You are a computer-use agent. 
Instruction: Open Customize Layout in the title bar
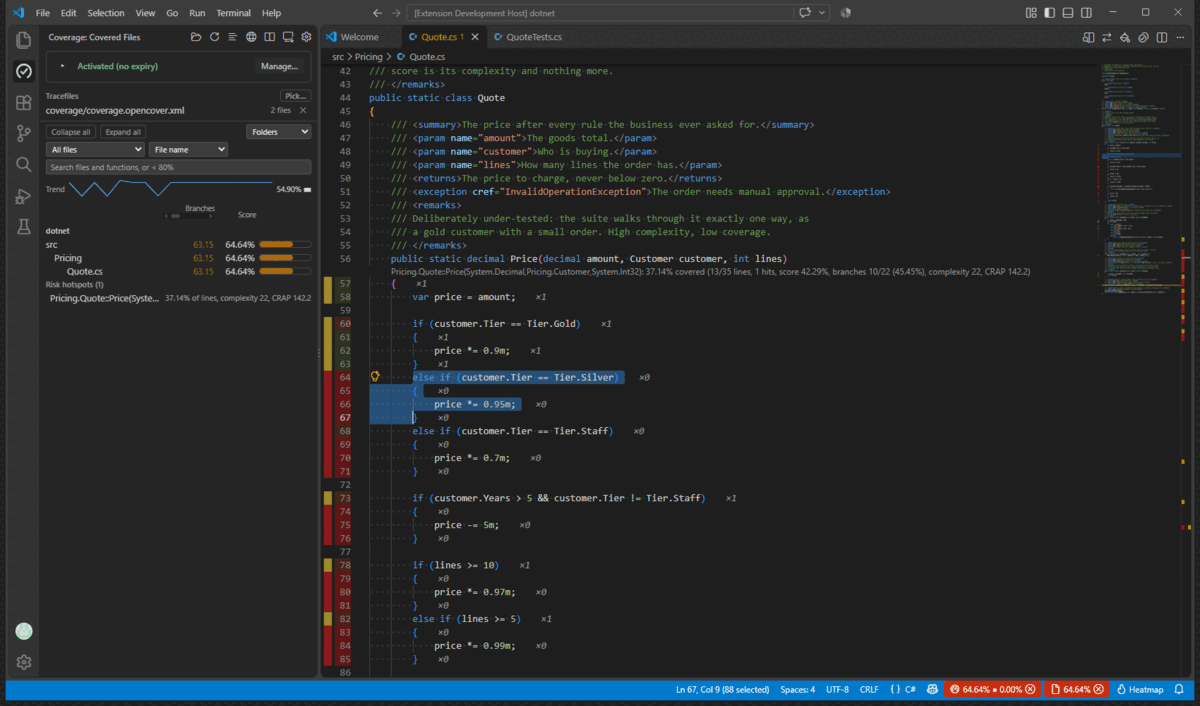tap(1031, 13)
